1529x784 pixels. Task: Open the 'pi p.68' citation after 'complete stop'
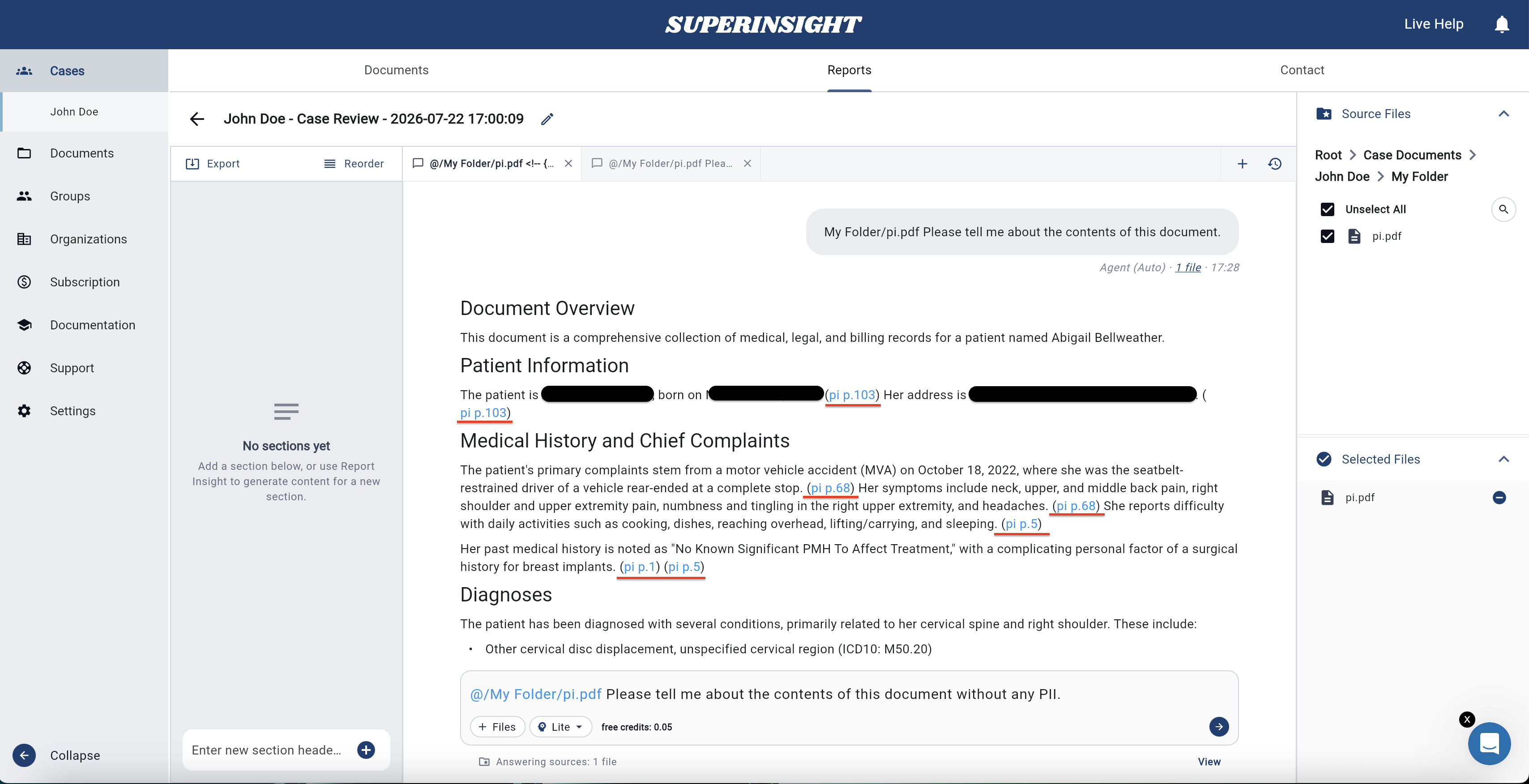tap(830, 488)
